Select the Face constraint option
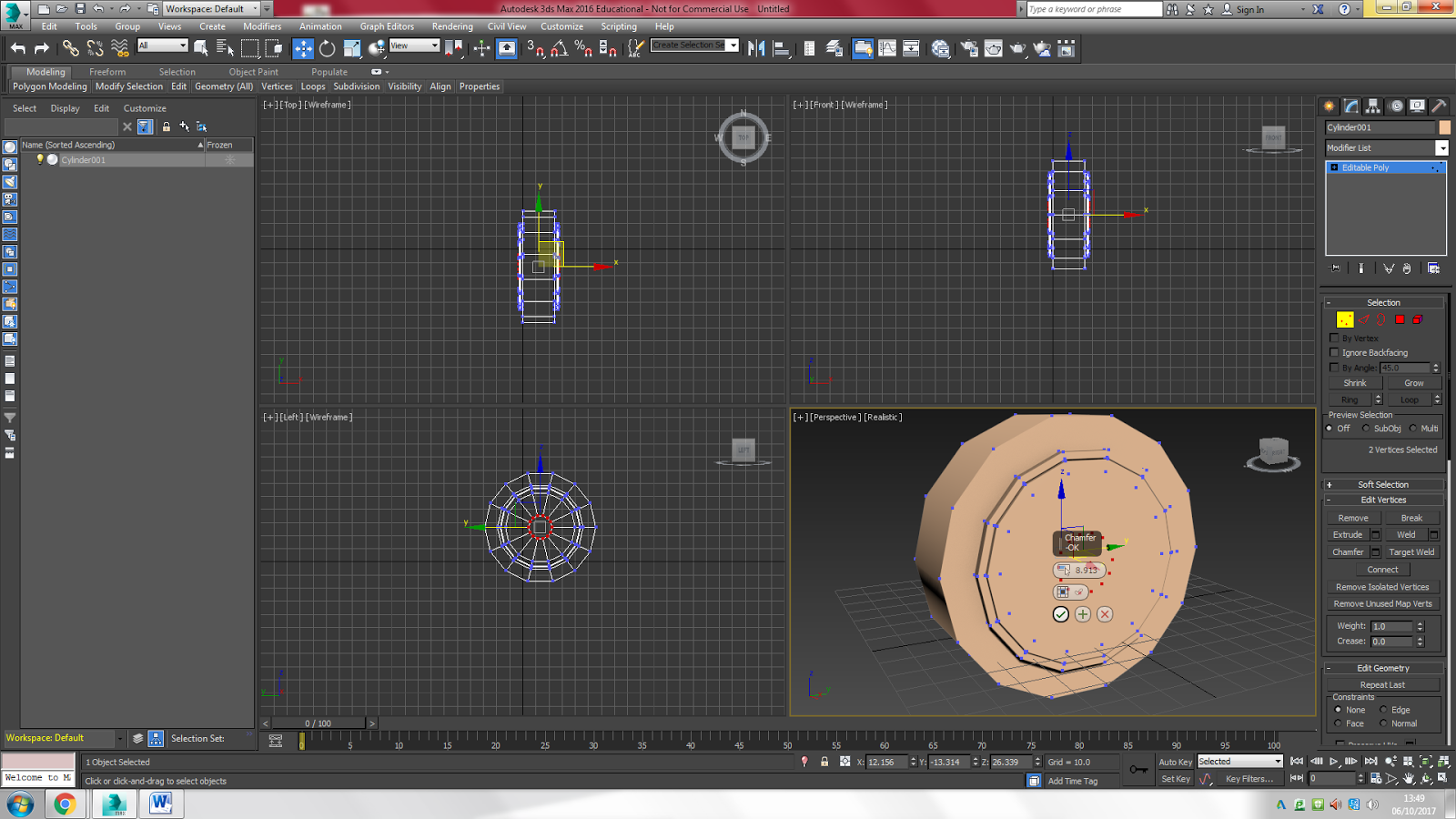The height and width of the screenshot is (819, 1456). tap(1338, 723)
